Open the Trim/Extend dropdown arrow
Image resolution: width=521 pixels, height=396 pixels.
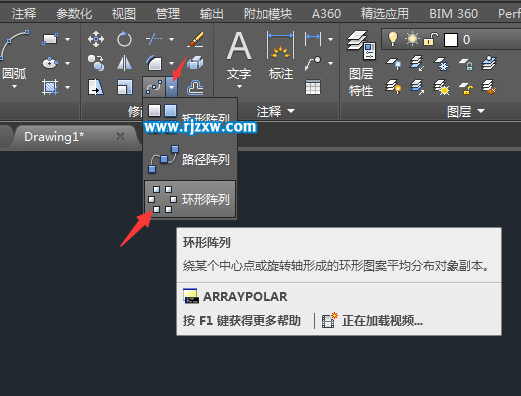(171, 39)
